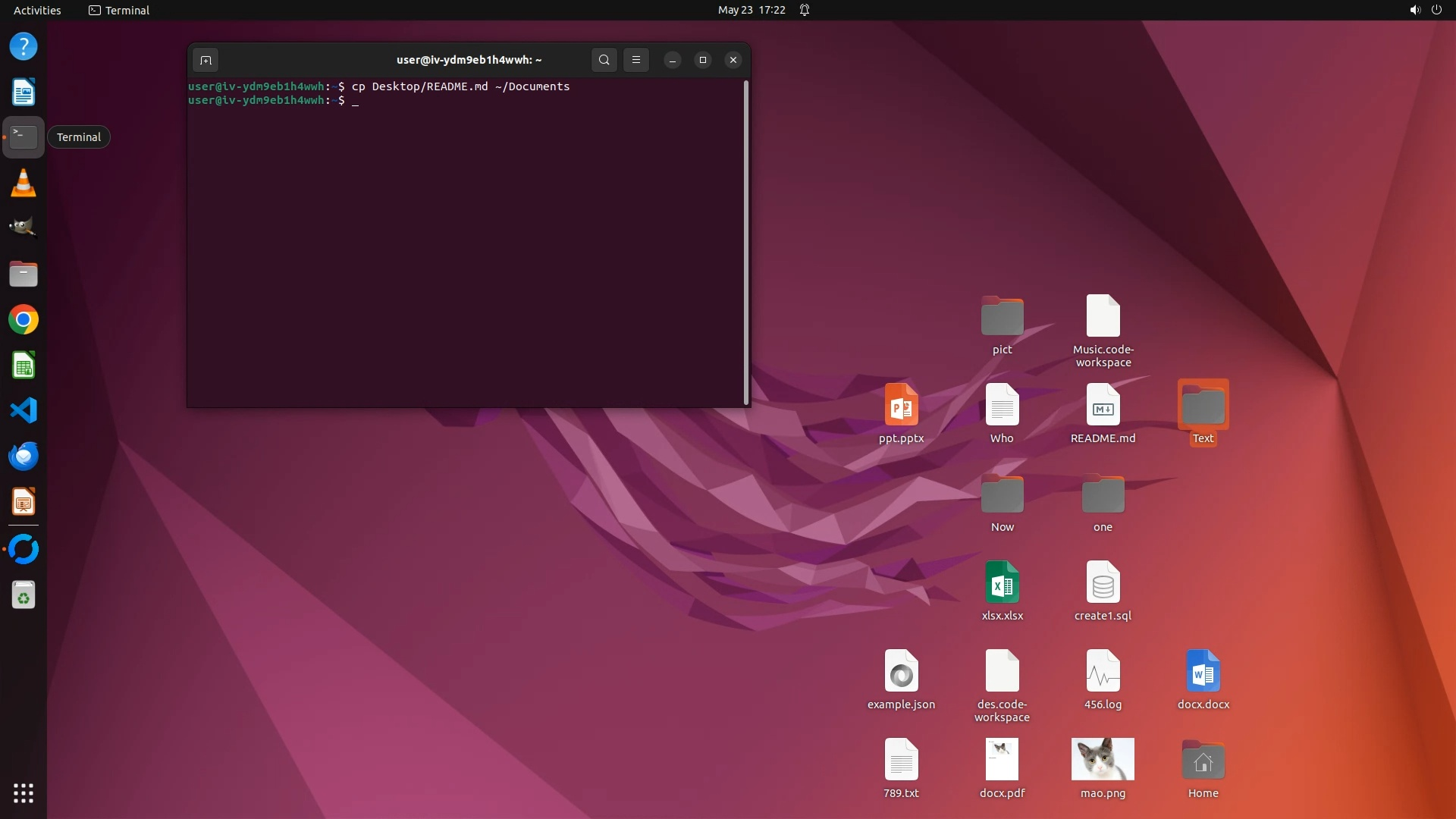Select the README.md desktop file
1456x819 pixels.
click(1103, 406)
